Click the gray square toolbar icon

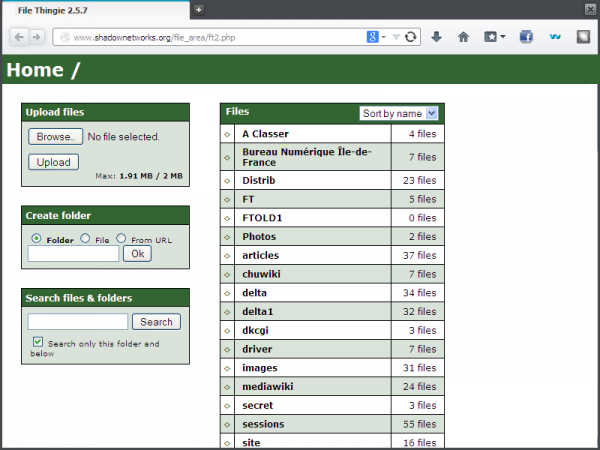tap(583, 37)
